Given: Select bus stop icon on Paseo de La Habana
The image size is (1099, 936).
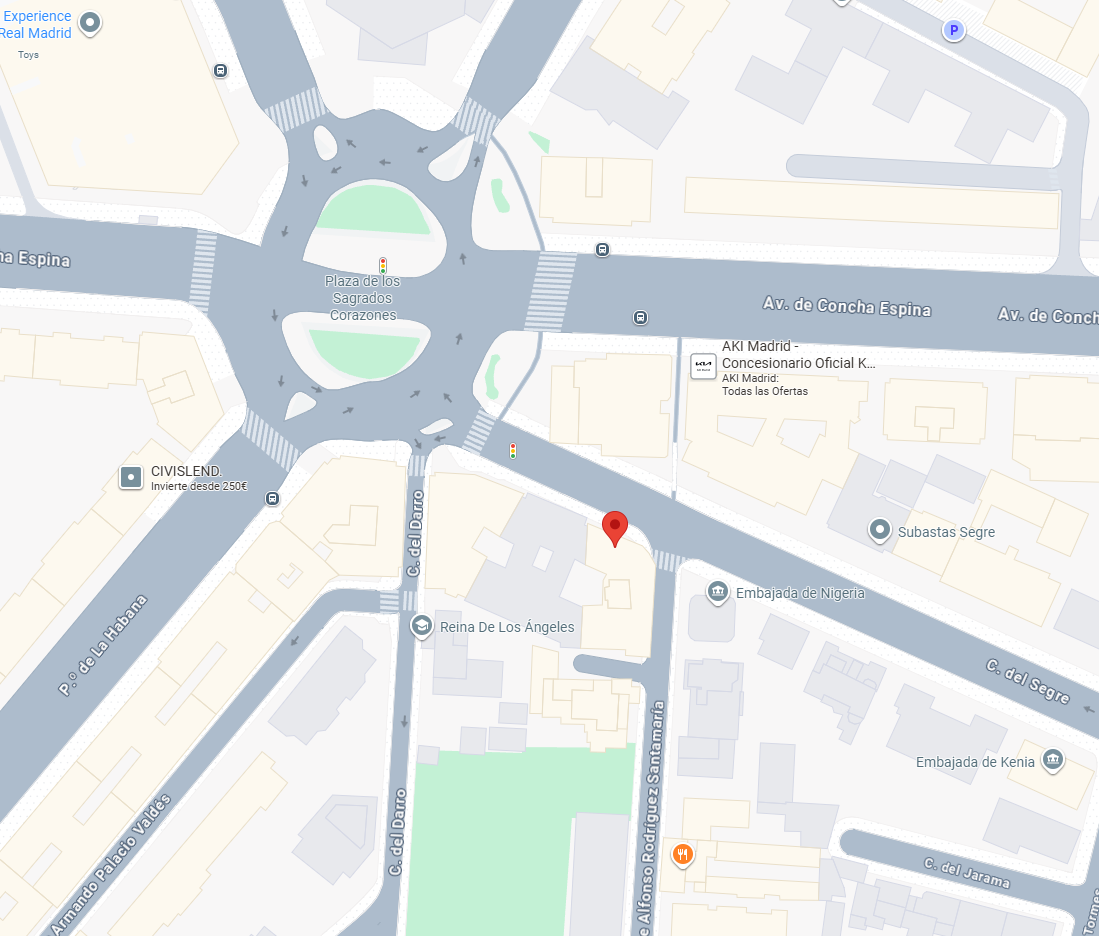Looking at the screenshot, I should tap(272, 498).
